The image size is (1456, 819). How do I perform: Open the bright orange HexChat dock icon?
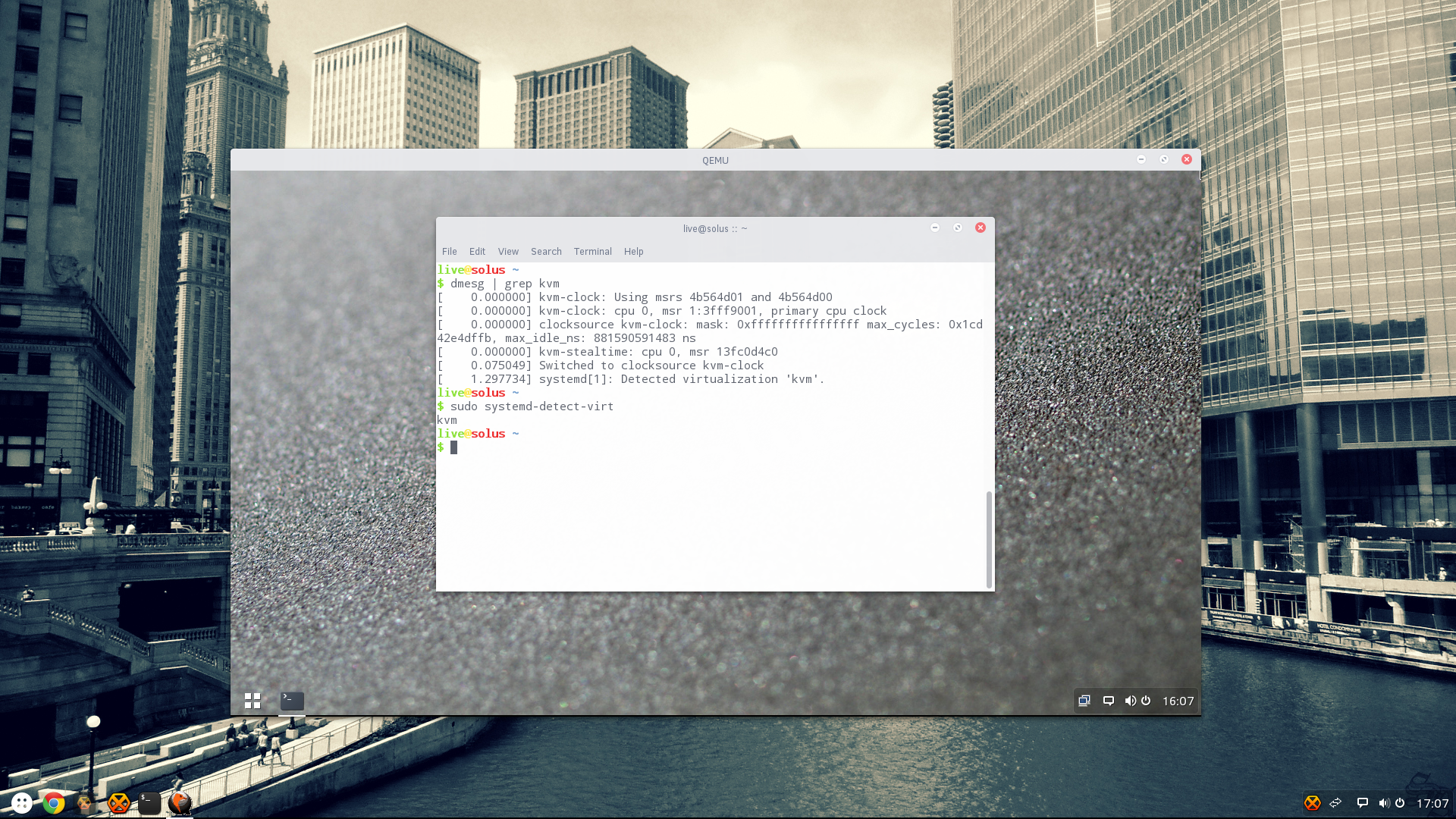tap(118, 802)
